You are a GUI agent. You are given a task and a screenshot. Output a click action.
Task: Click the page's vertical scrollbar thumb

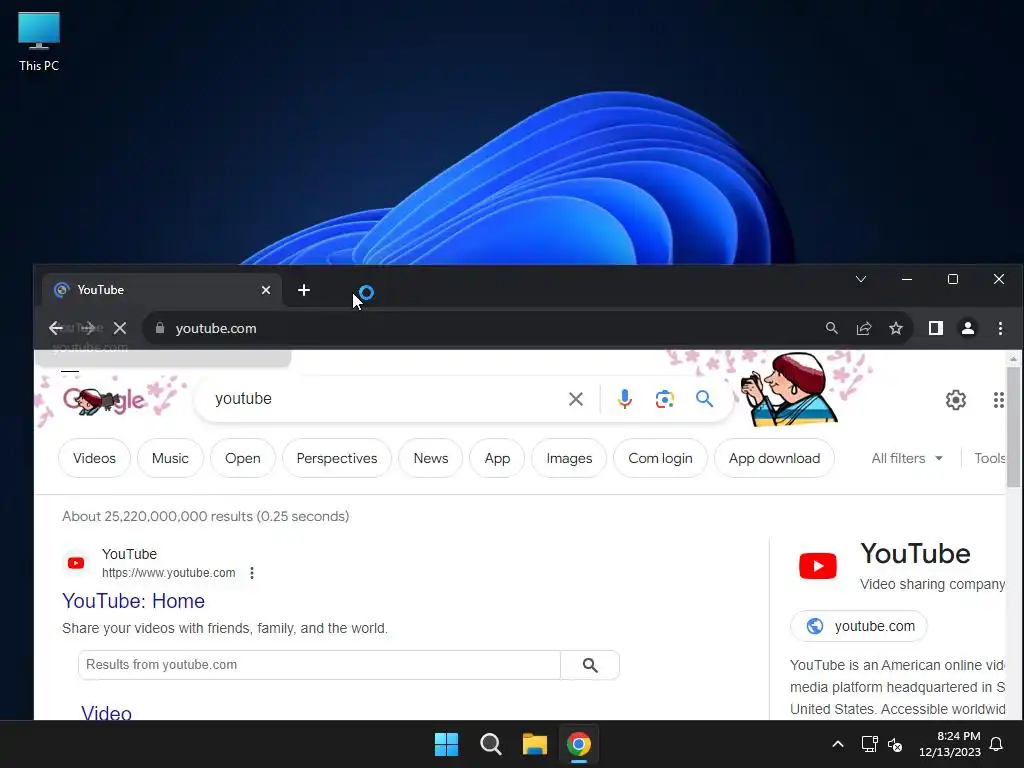(1013, 427)
